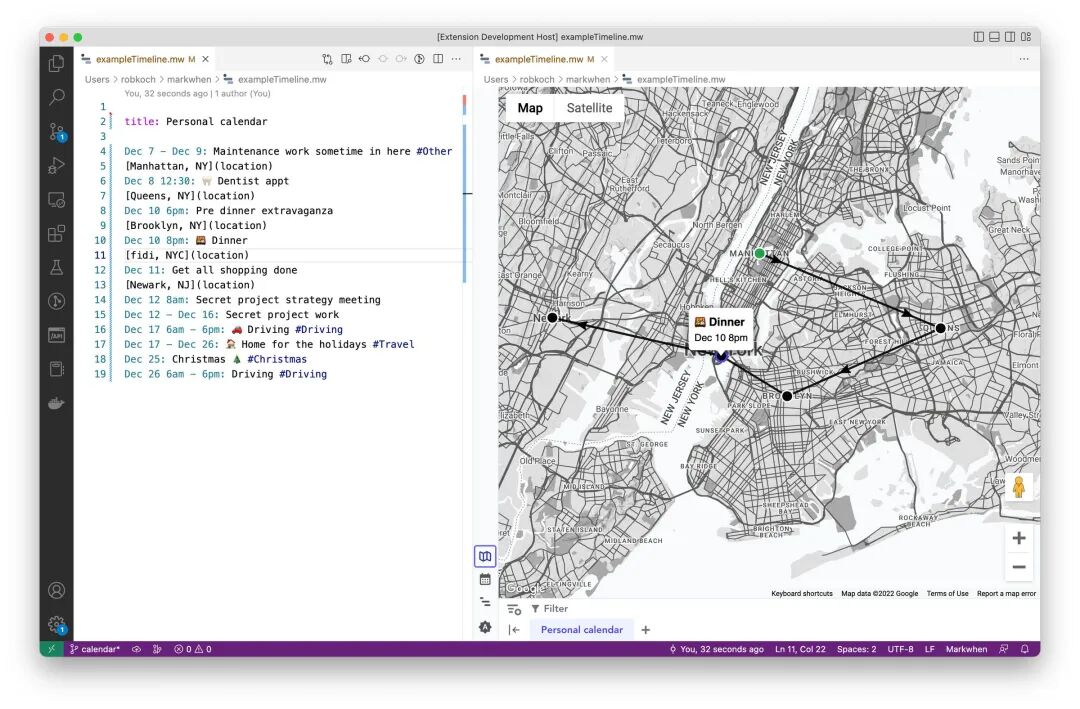1080x709 pixels.
Task: Click the Search icon in the activity bar
Action: tap(56, 96)
